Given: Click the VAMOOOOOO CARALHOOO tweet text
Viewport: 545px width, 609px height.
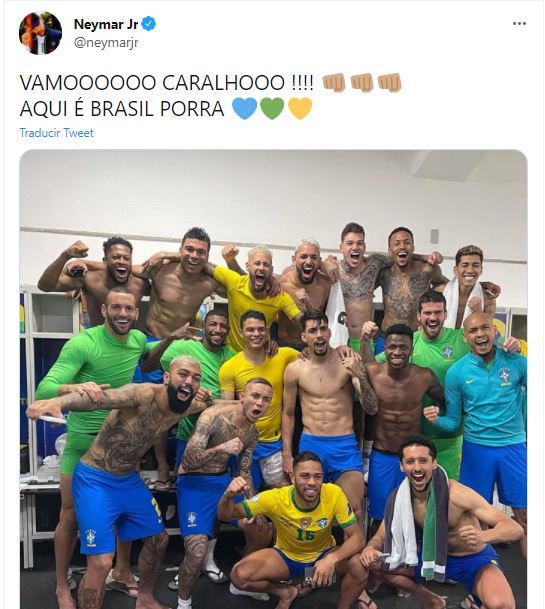Looking at the screenshot, I should tap(167, 82).
